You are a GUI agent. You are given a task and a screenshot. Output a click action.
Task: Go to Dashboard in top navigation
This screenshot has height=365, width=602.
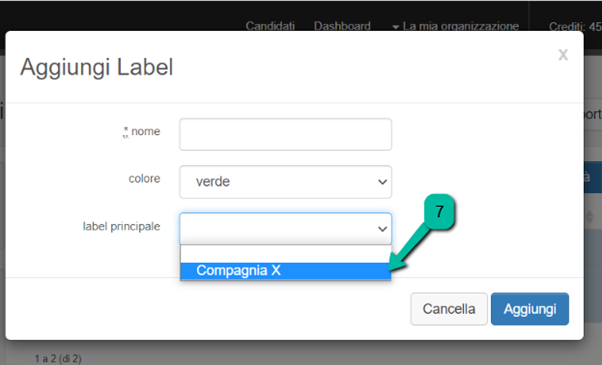342,26
